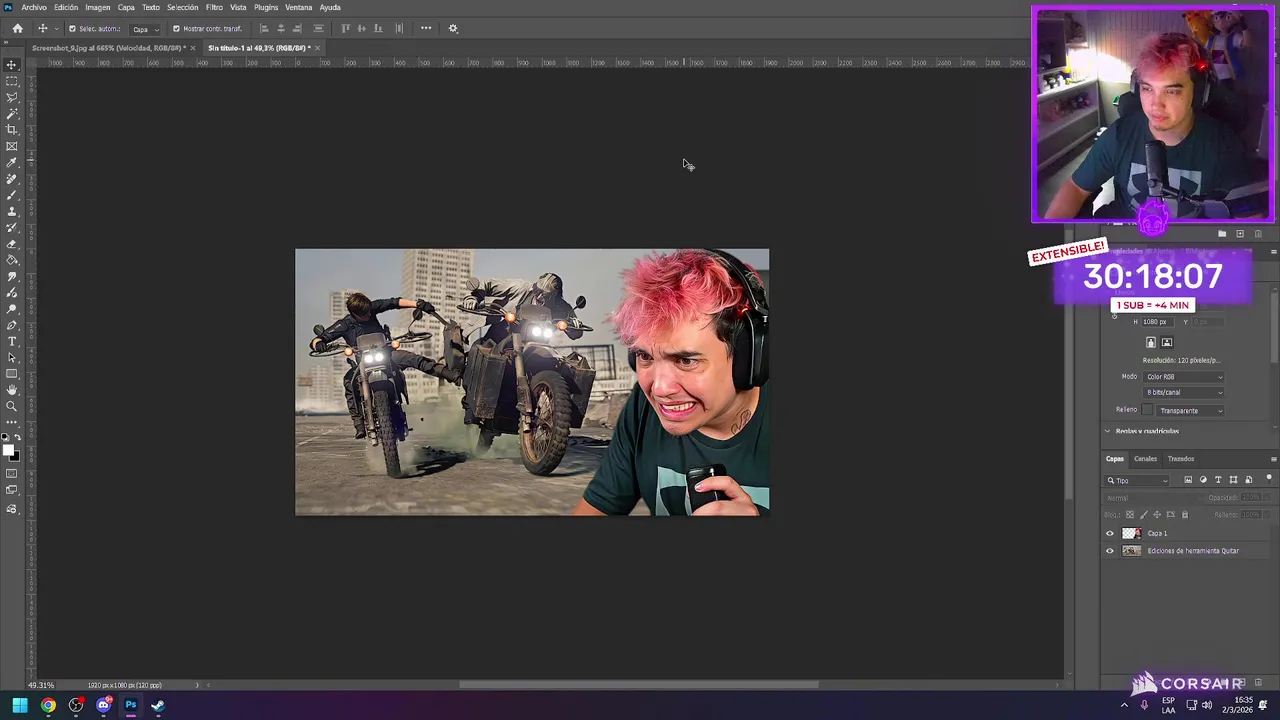1280x720 pixels.
Task: Click the align left edges icon
Action: tap(264, 28)
